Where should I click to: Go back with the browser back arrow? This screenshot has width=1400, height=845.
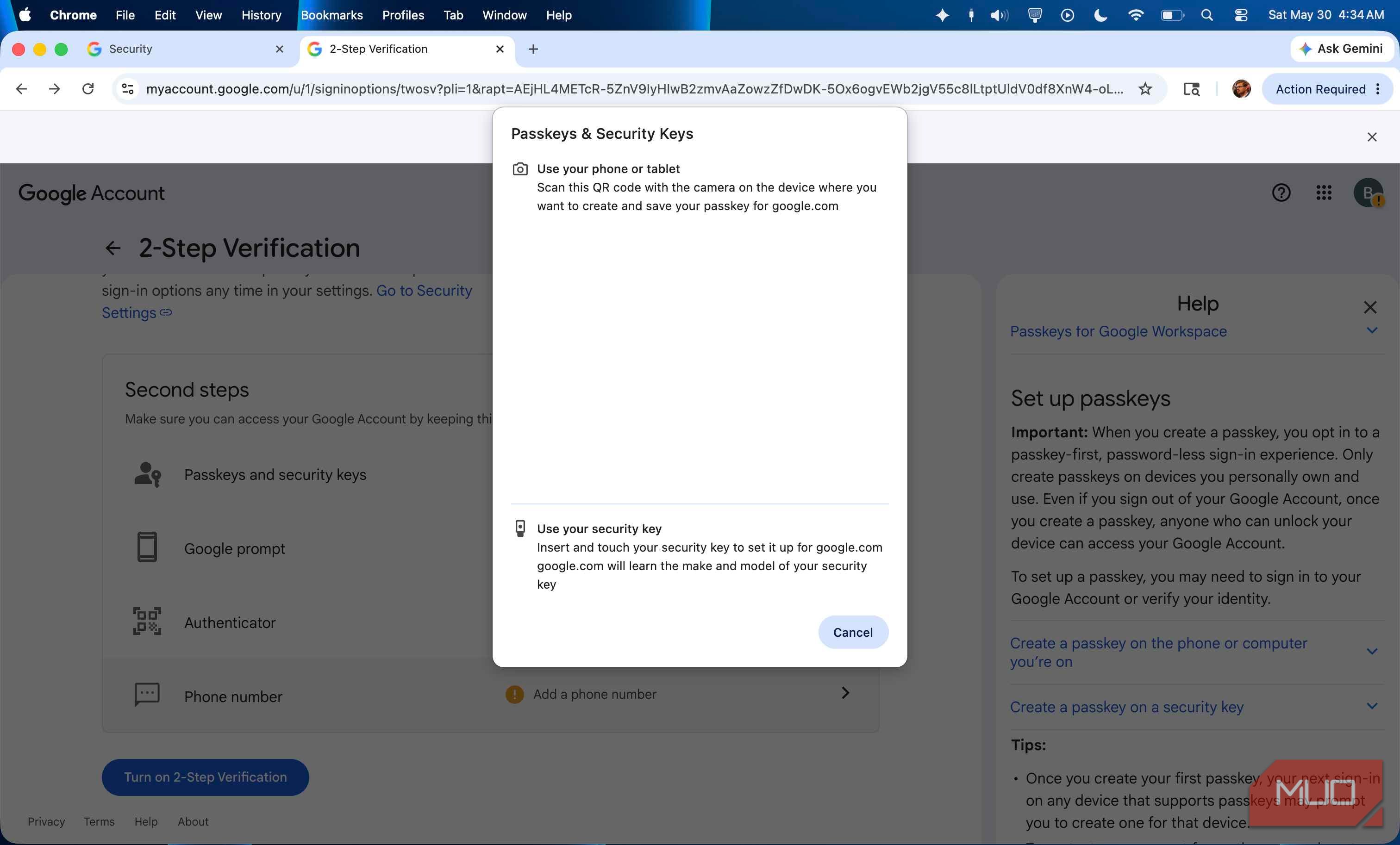pyautogui.click(x=21, y=89)
